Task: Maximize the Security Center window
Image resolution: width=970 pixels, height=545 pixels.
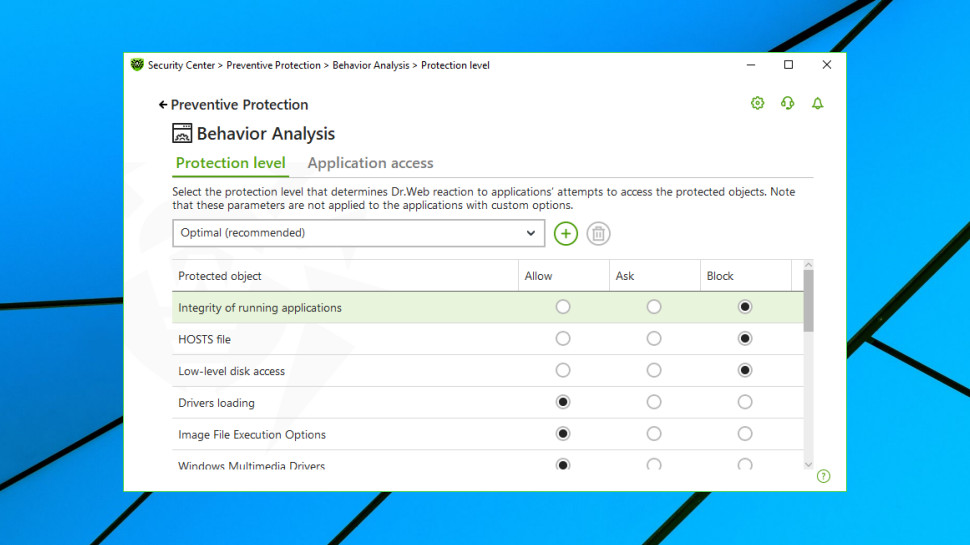Action: point(788,65)
